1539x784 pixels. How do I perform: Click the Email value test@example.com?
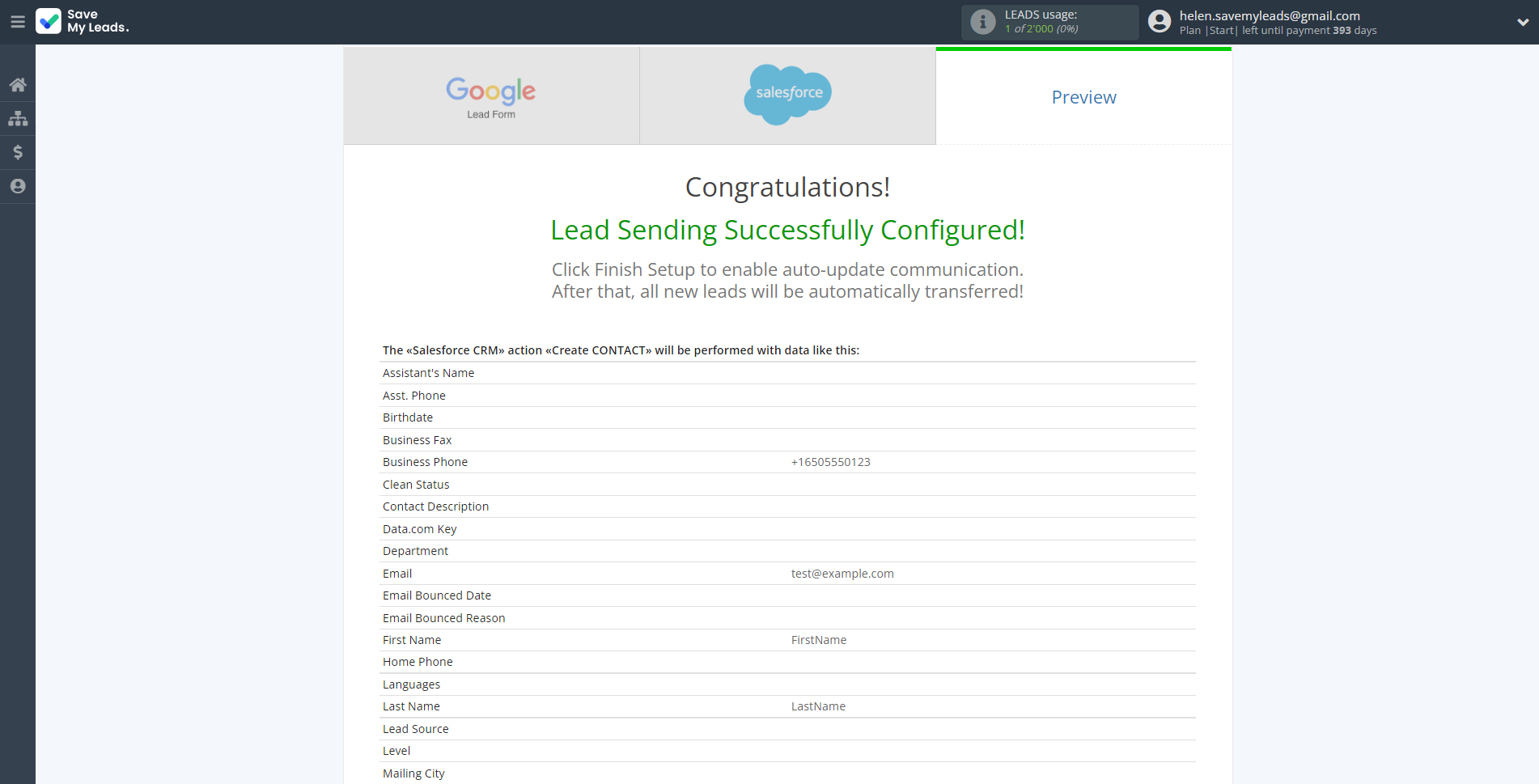pyautogui.click(x=842, y=574)
